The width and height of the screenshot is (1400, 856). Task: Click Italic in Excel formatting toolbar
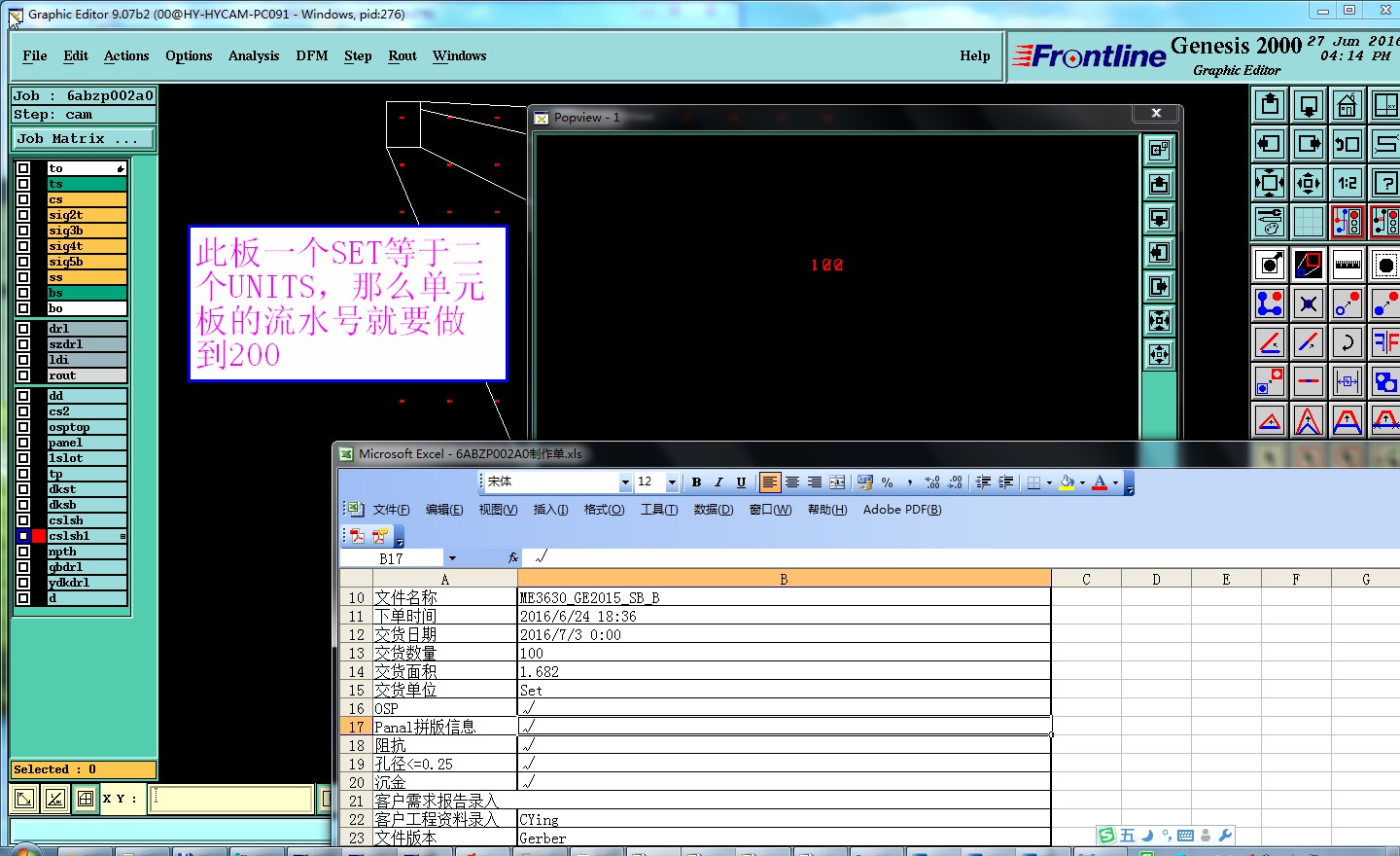click(718, 482)
